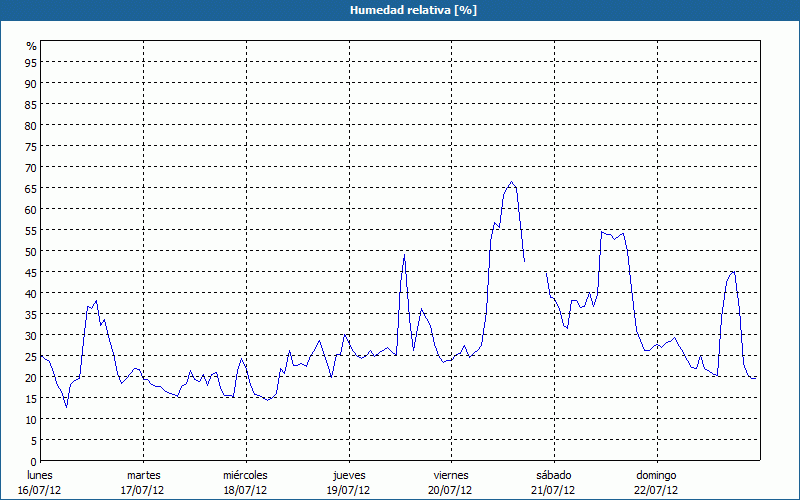Click the "Humedad relativa [%]" chart title
The width and height of the screenshot is (800, 500).
click(x=399, y=10)
